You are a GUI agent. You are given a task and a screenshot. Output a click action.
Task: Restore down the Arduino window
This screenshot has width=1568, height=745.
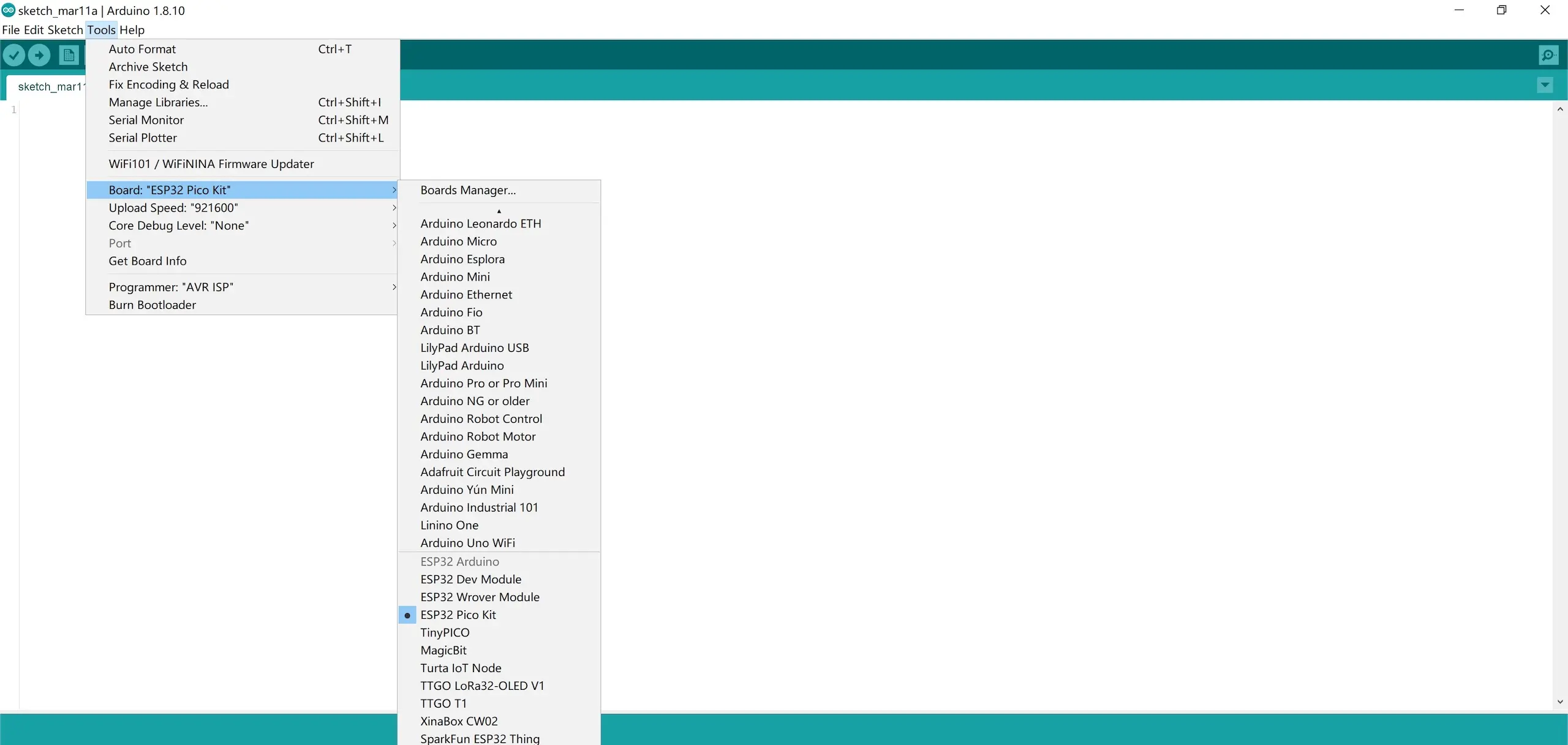pos(1501,10)
